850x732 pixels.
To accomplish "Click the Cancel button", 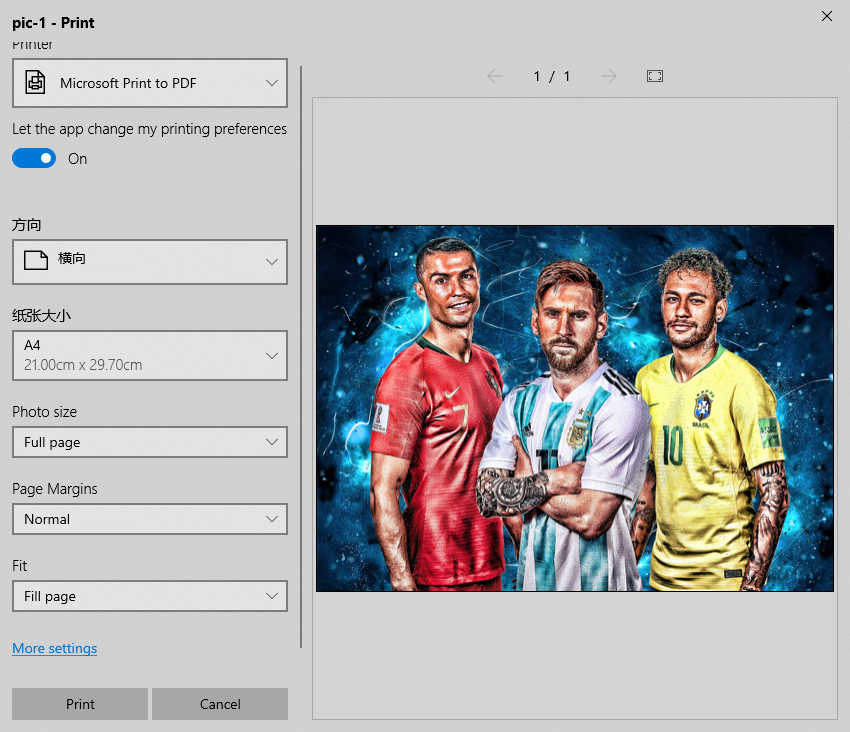I will click(x=220, y=704).
